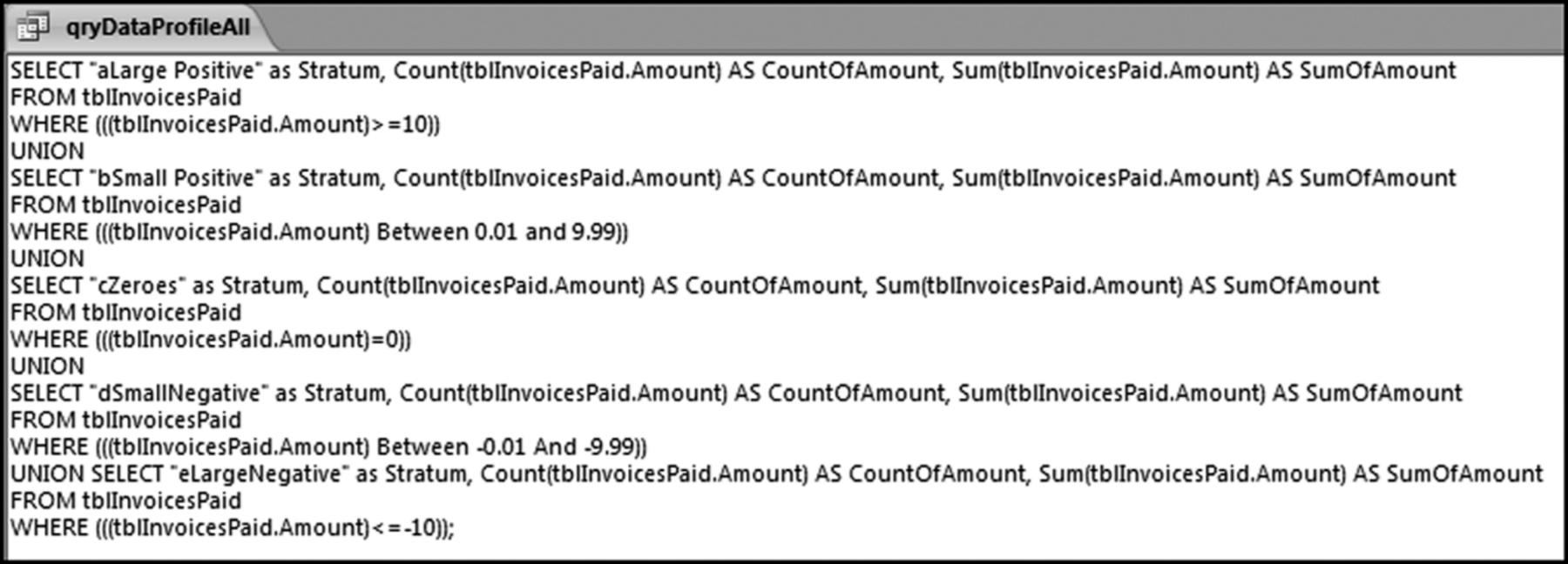
Task: Click the first standalone UNION keyword
Action: click(x=48, y=151)
